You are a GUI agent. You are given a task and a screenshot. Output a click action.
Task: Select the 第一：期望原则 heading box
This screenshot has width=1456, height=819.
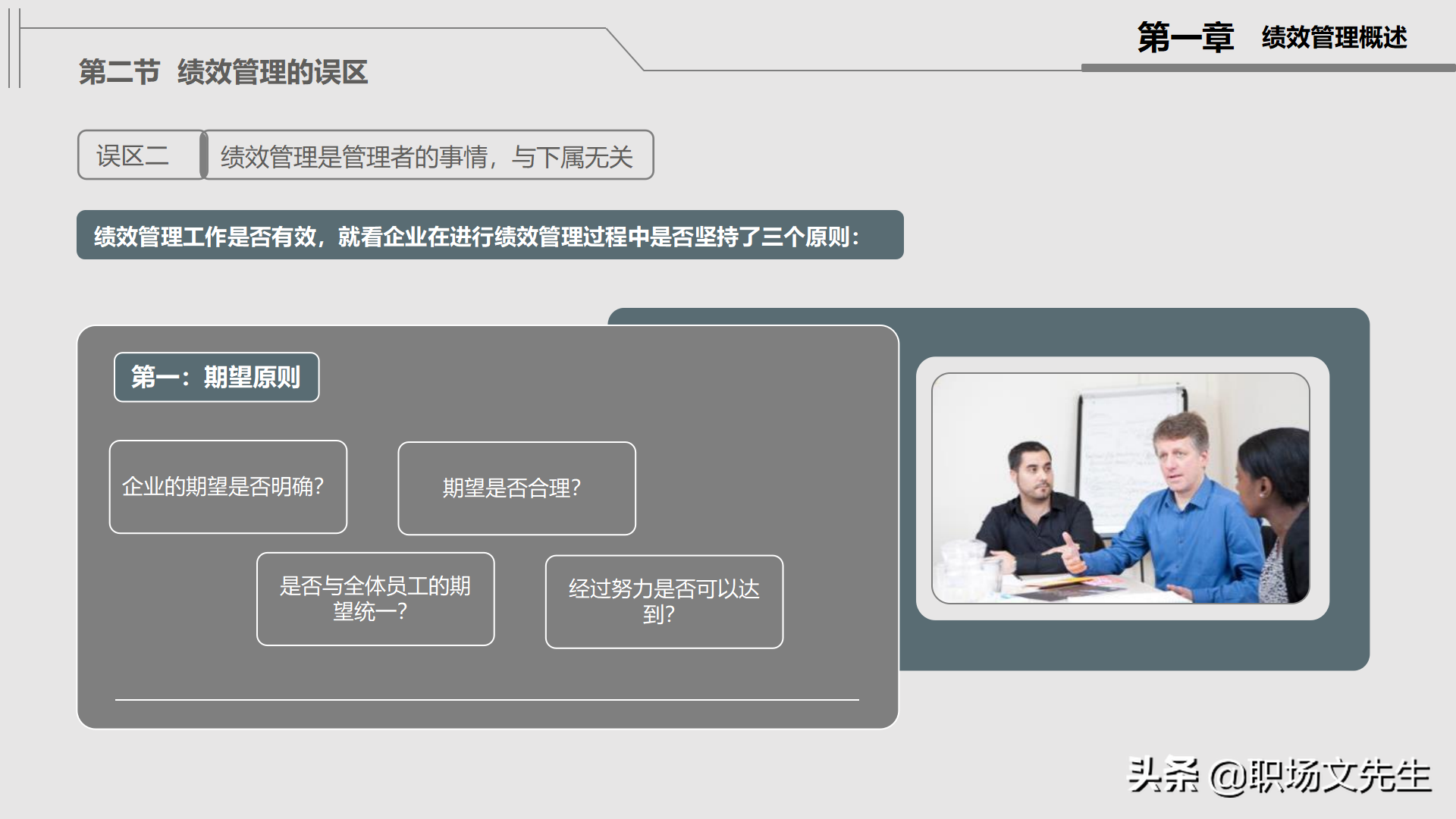pyautogui.click(x=217, y=377)
